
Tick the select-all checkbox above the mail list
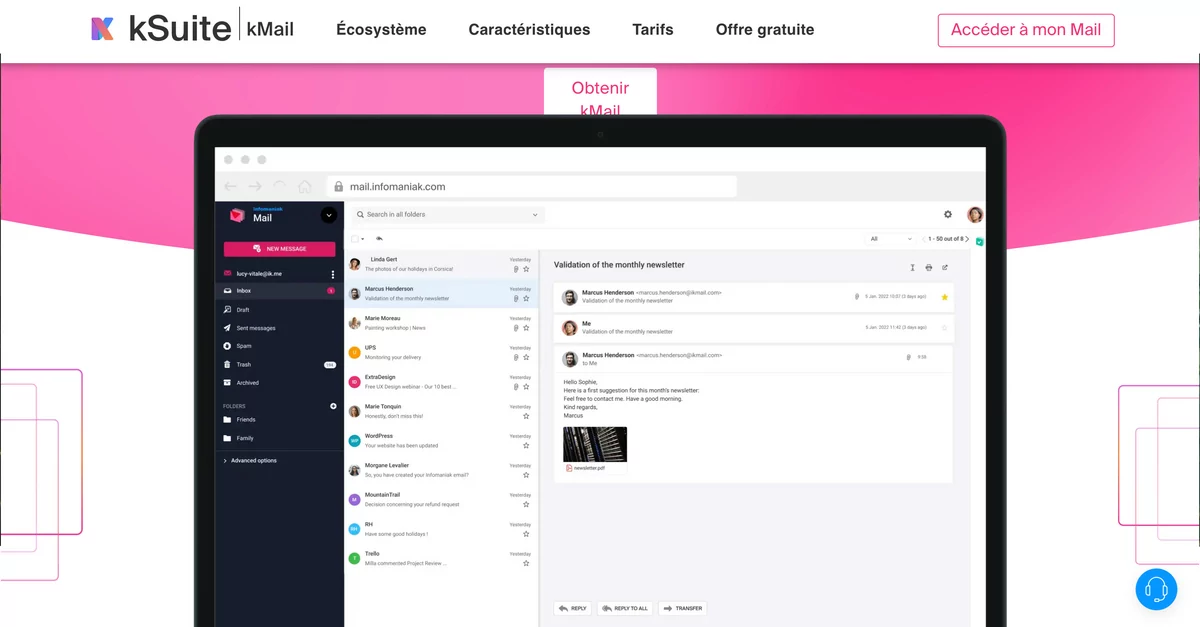coord(354,239)
